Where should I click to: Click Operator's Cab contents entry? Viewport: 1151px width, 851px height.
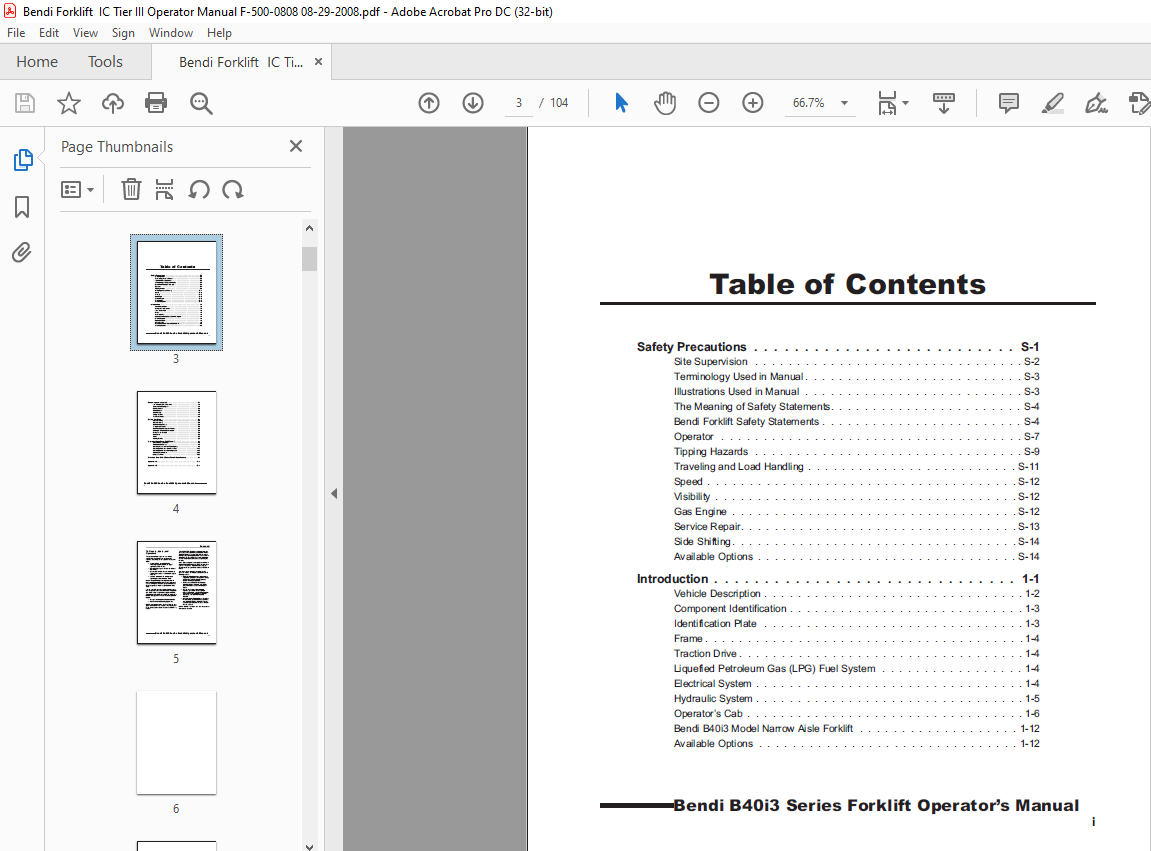pyautogui.click(x=857, y=714)
